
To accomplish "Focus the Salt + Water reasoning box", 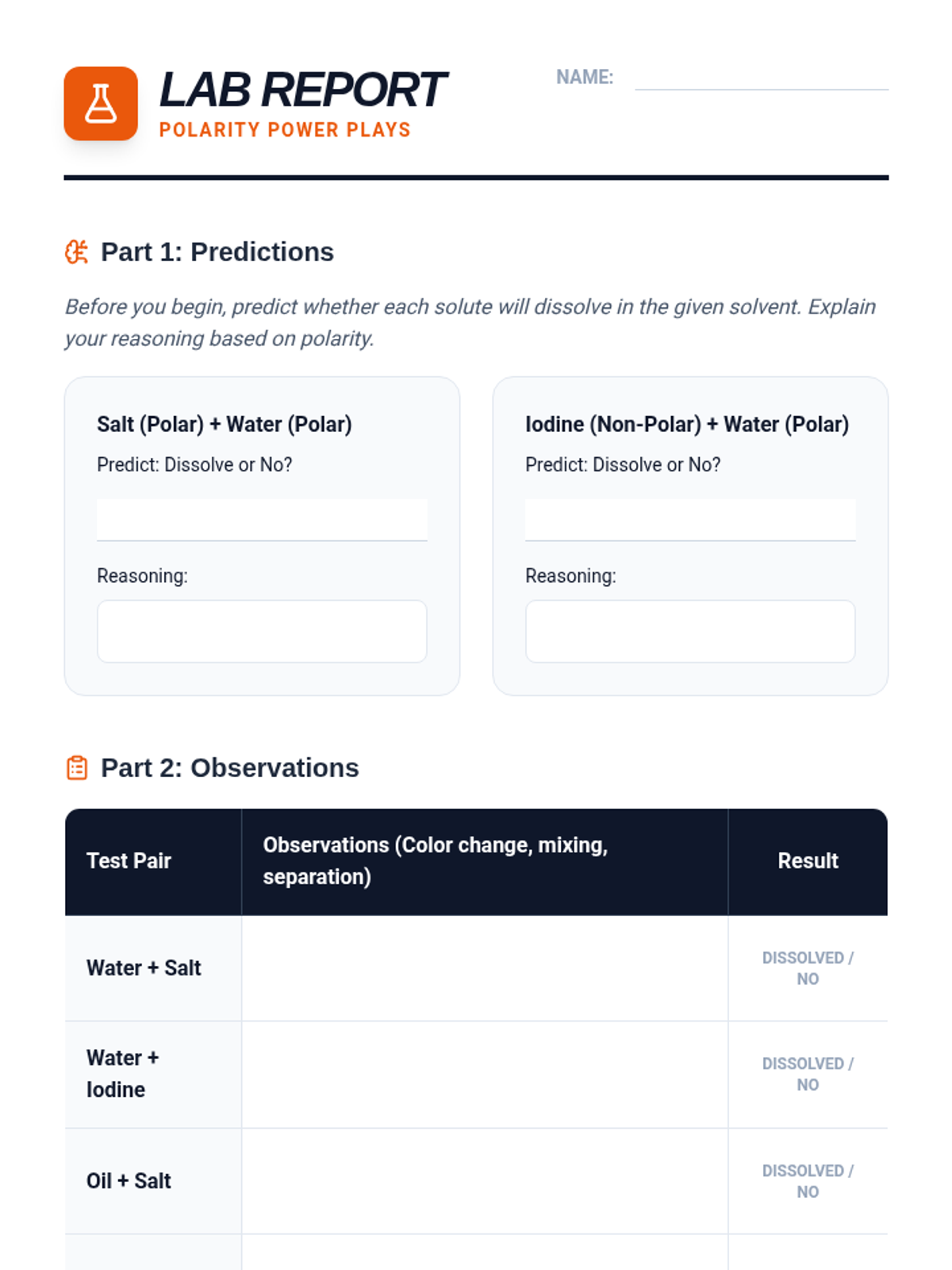I will [x=262, y=632].
